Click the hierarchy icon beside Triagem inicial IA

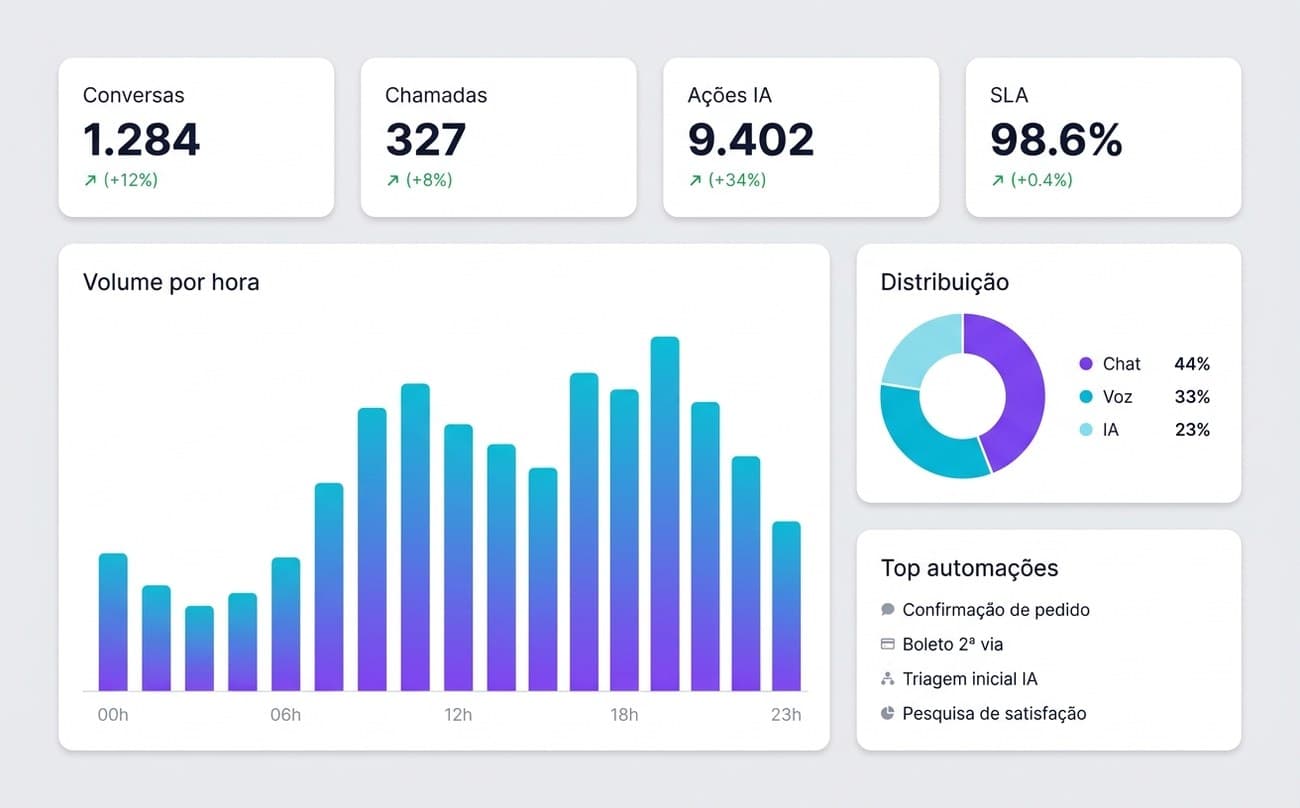pos(888,679)
